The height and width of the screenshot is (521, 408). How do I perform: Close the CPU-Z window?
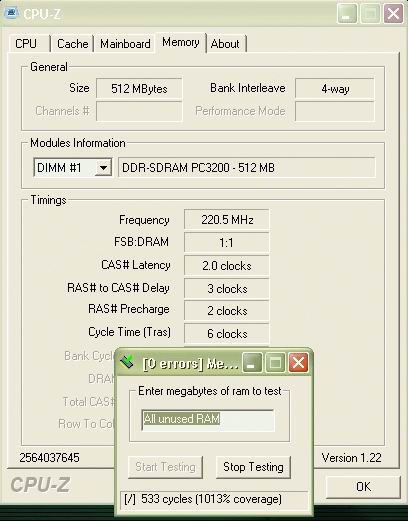[393, 14]
